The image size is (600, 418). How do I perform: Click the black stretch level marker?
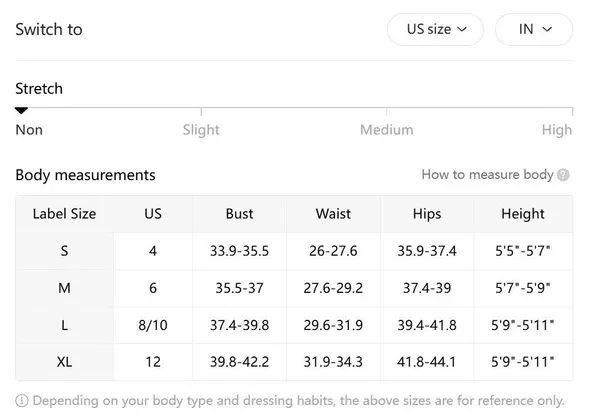click(21, 111)
